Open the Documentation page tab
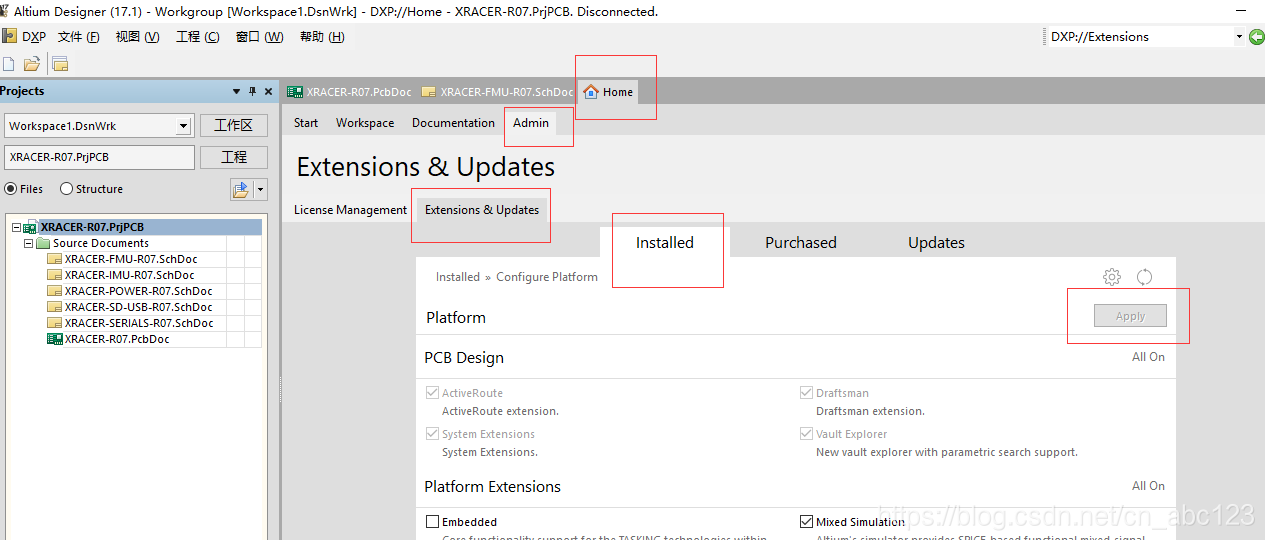 point(454,123)
